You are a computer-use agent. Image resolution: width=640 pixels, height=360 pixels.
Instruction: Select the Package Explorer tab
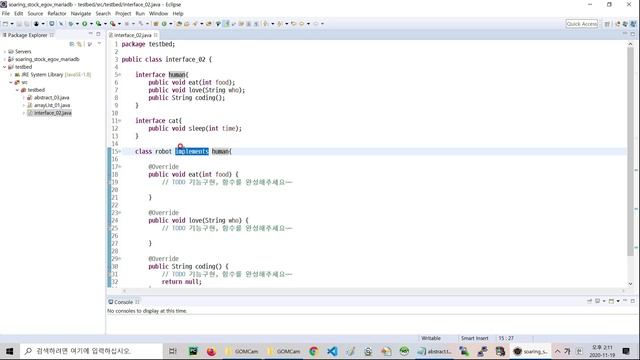[27, 35]
